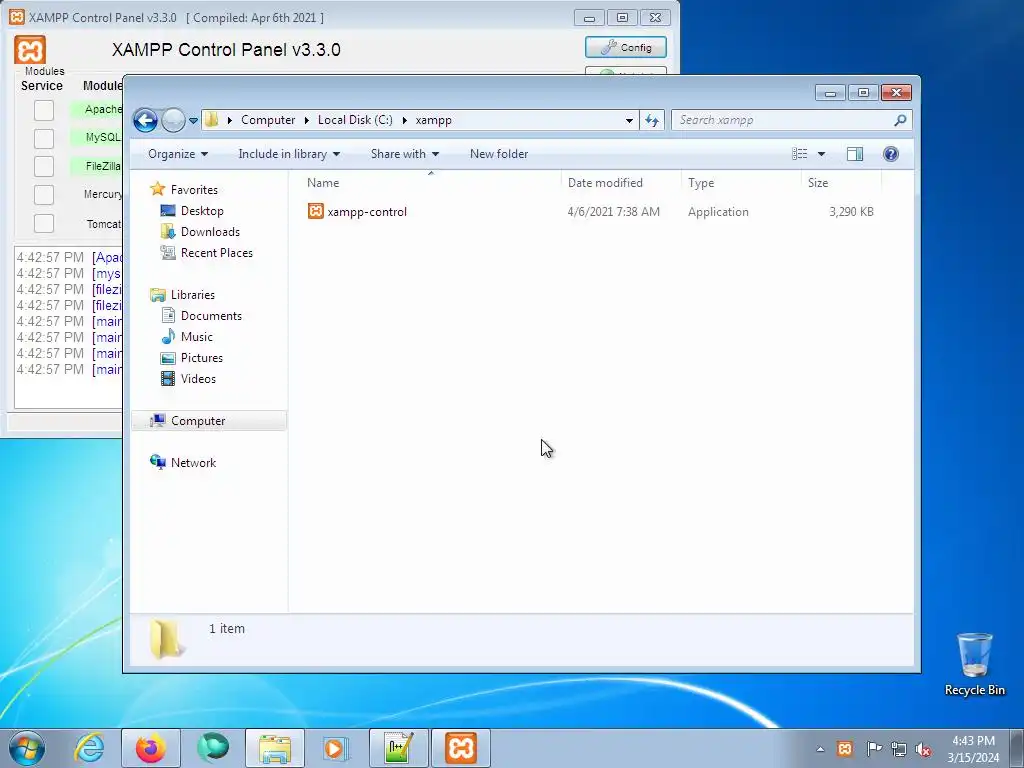Sort by the Name column header

(323, 183)
